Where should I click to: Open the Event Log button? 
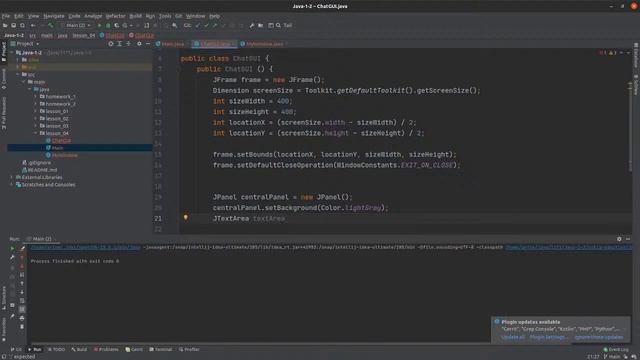616,349
